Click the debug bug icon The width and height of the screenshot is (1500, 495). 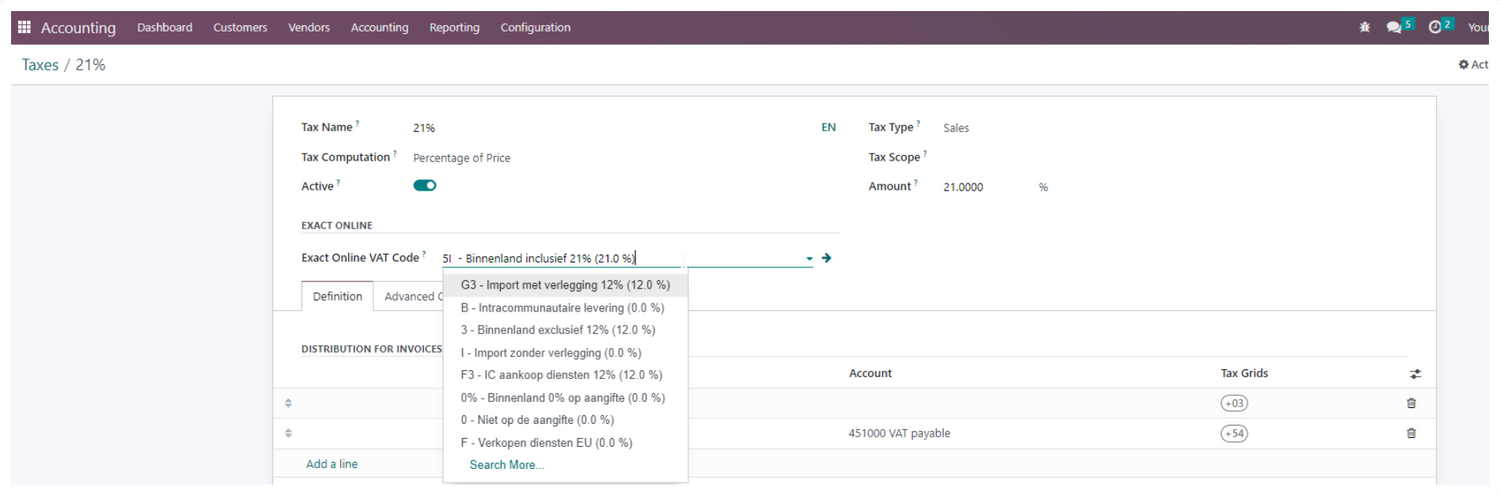pos(1365,28)
